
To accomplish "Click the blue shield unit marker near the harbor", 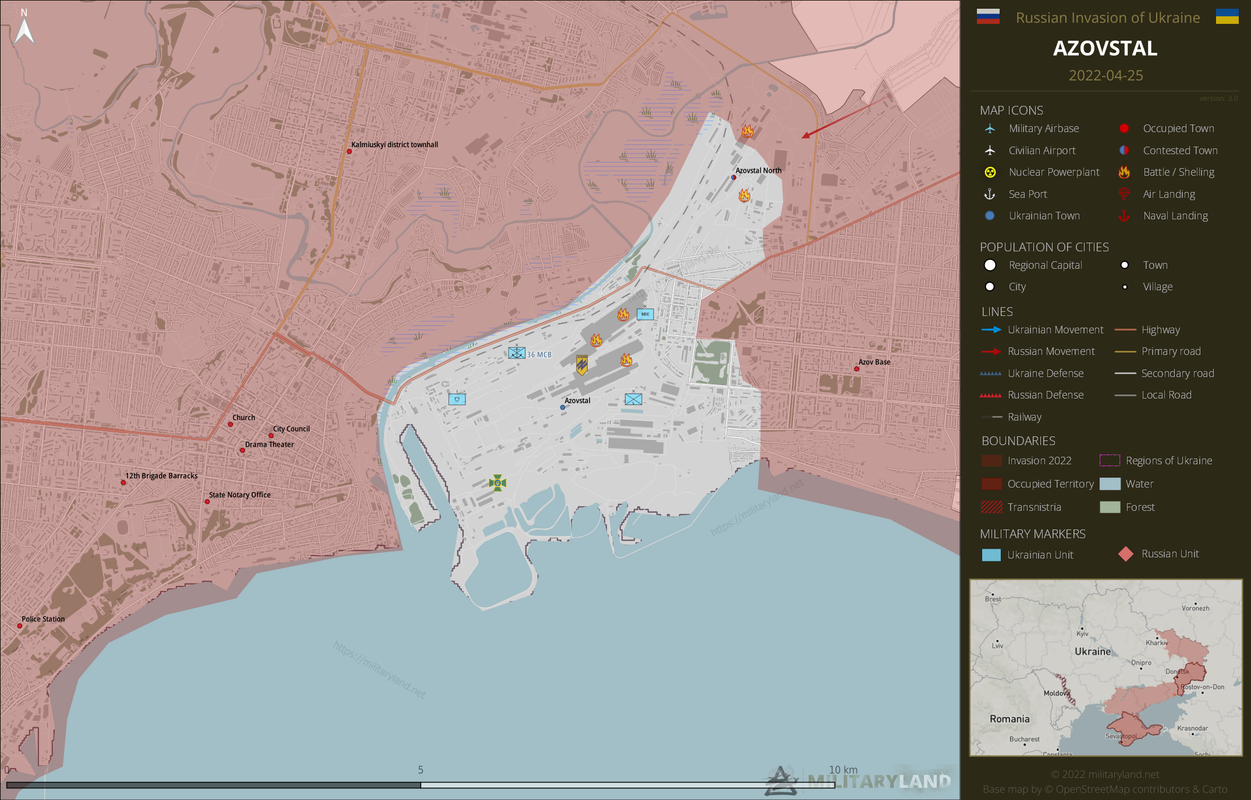I will click(457, 398).
